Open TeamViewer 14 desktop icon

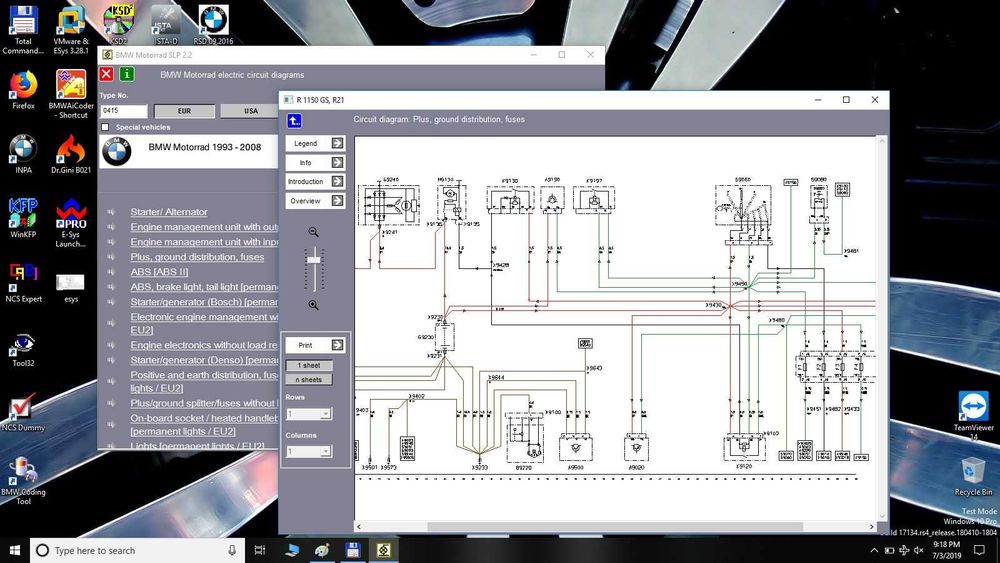973,414
